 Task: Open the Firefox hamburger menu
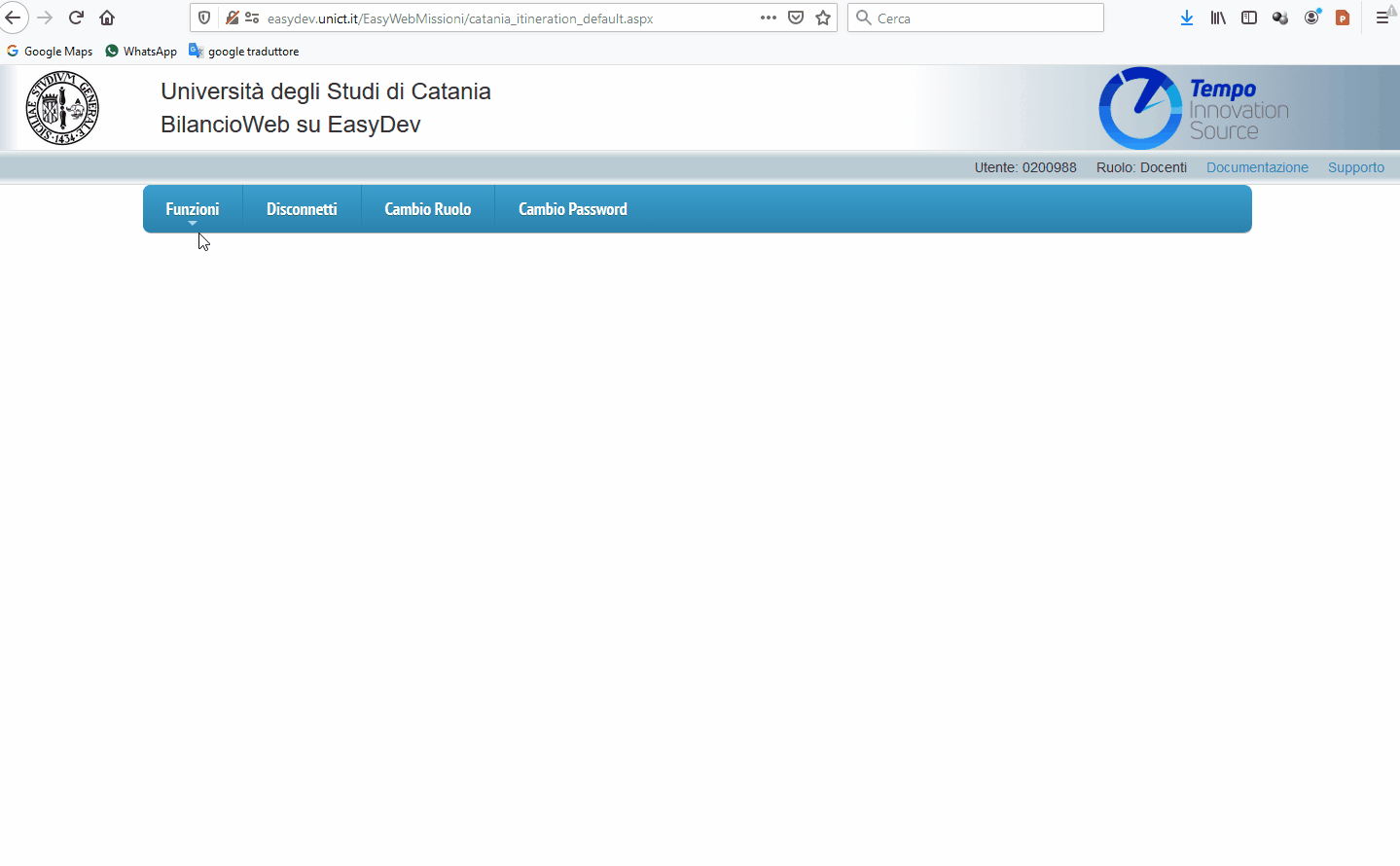click(x=1382, y=18)
